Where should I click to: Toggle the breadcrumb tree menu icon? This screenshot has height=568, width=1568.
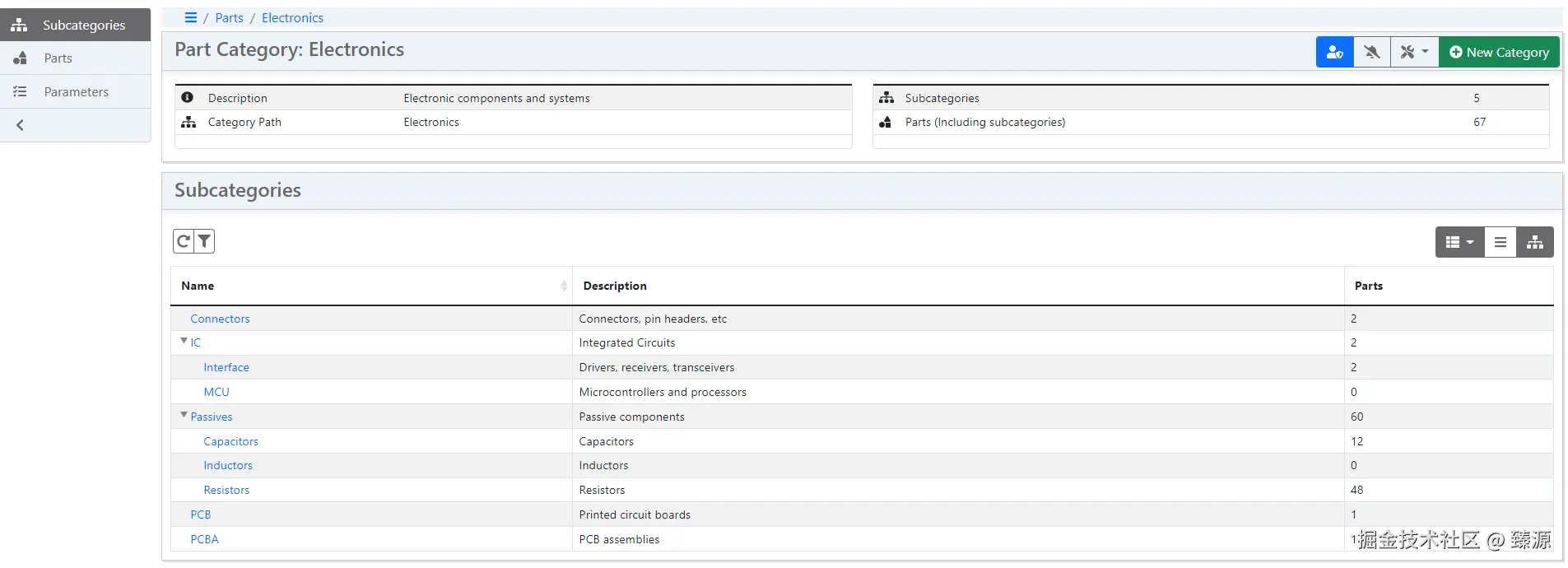(x=191, y=17)
